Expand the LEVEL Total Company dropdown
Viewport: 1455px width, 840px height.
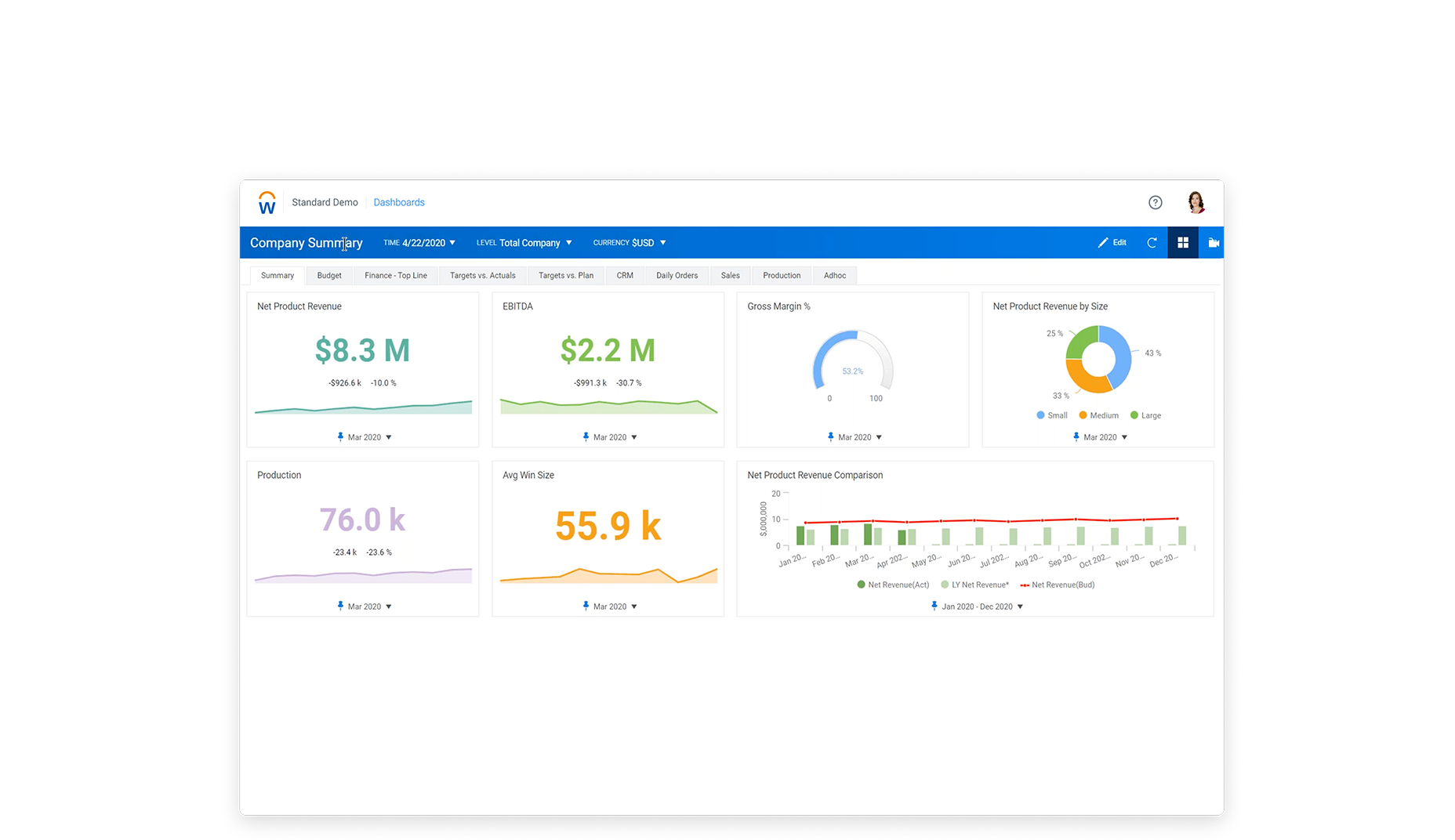[x=524, y=243]
